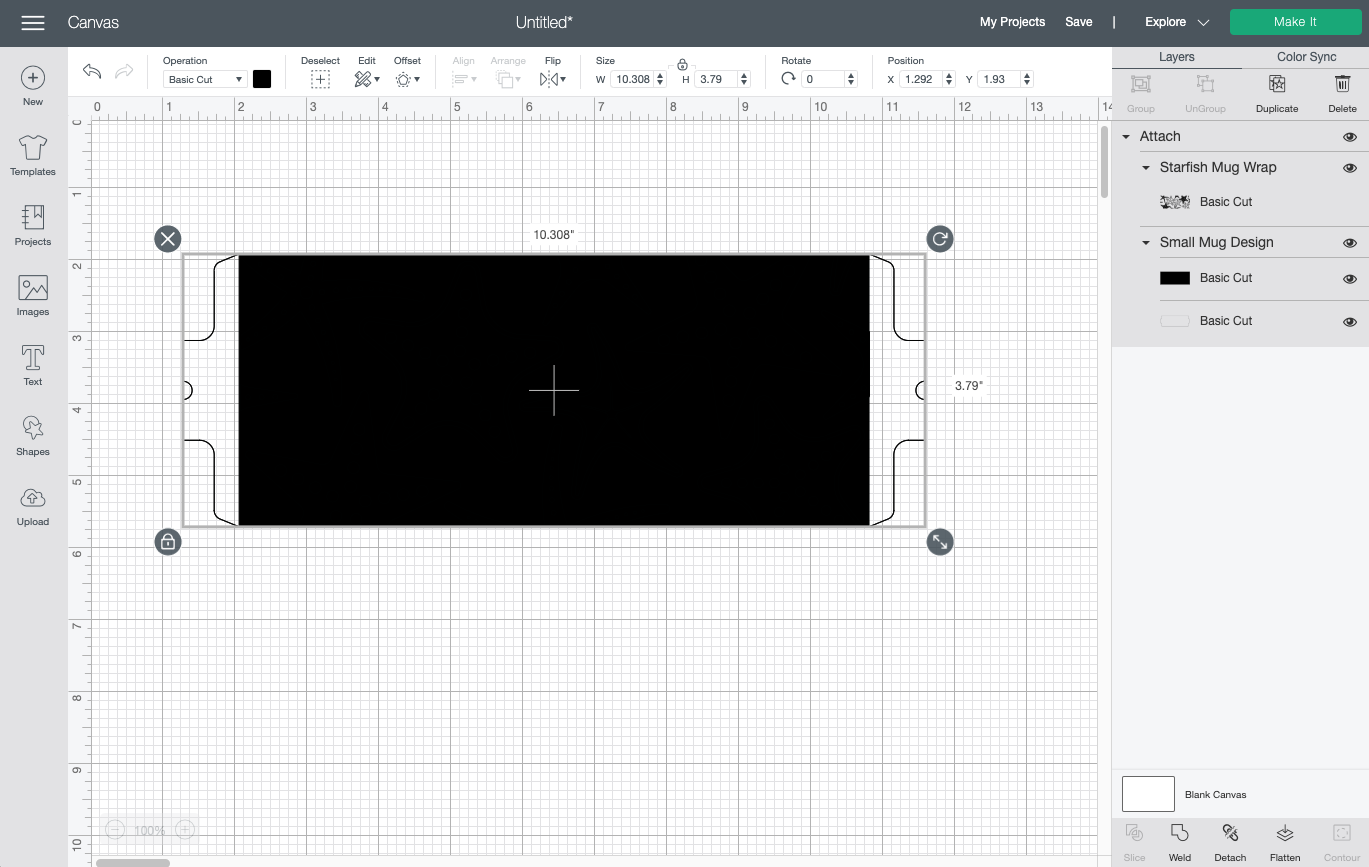Click the Untitled project title
This screenshot has height=867, width=1369.
point(544,22)
